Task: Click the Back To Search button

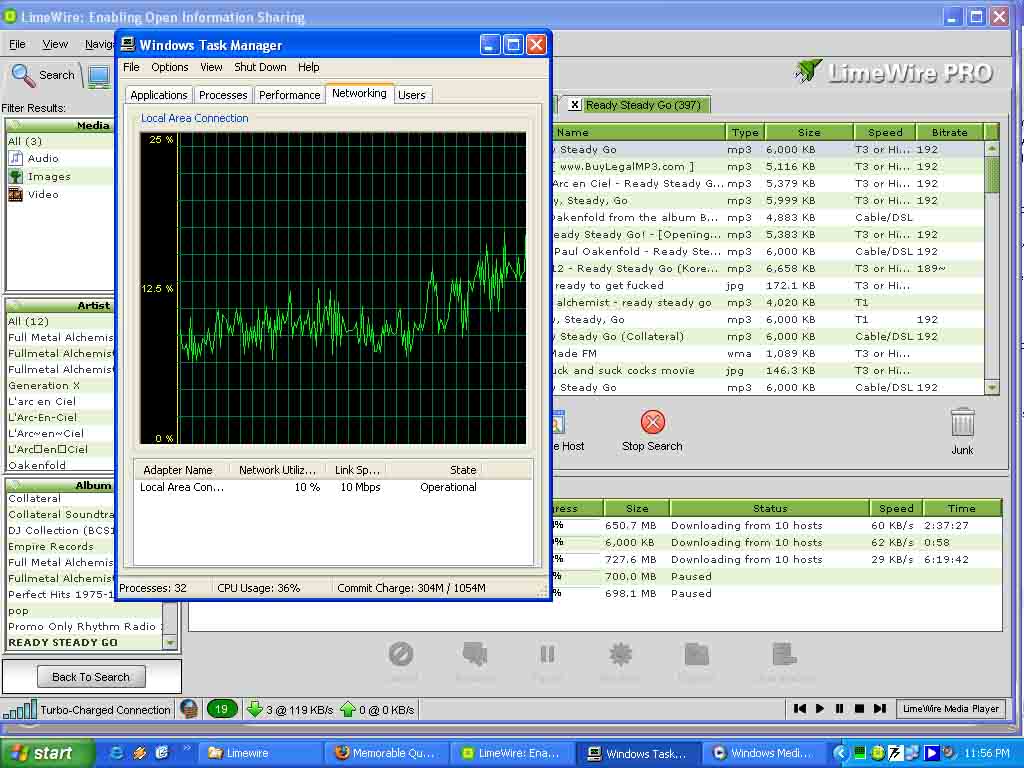Action: tap(91, 677)
